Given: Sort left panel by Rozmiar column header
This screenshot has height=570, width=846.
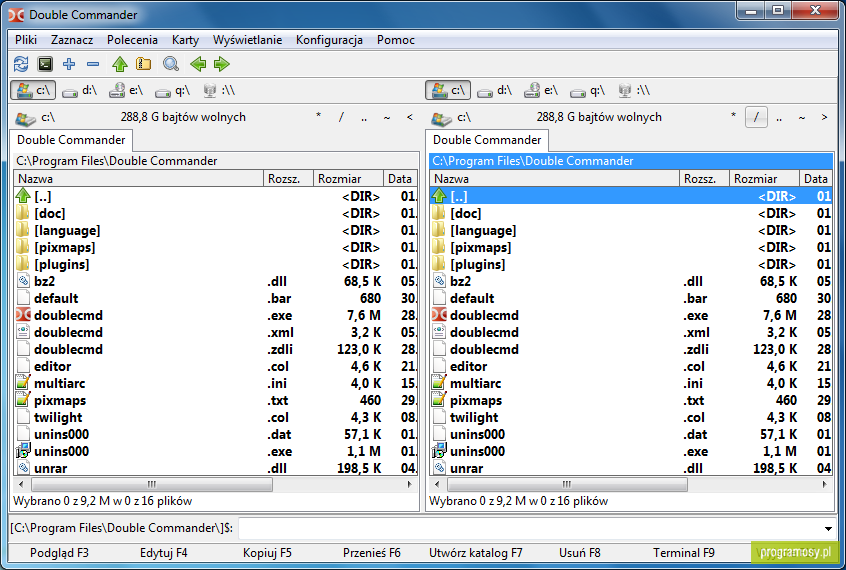Looking at the screenshot, I should click(349, 179).
